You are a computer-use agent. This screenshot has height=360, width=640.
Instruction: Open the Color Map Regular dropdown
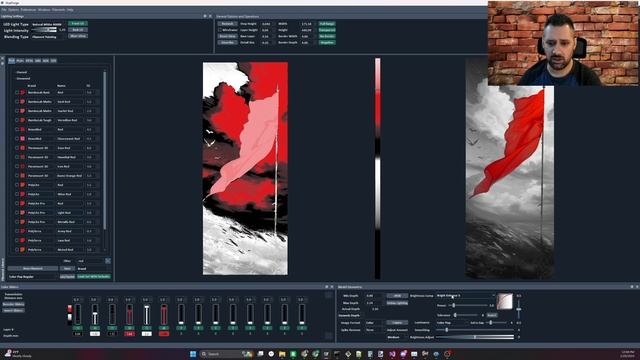(x=32, y=277)
